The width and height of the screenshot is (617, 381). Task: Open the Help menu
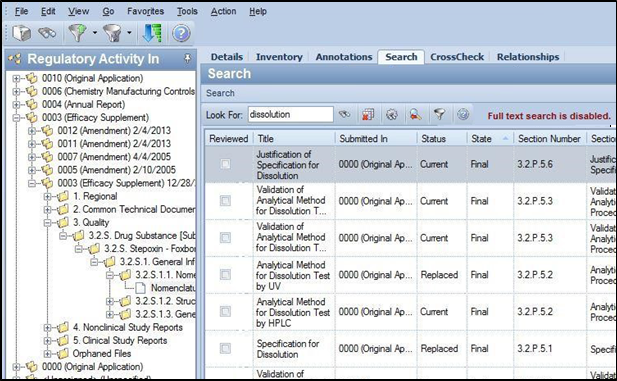pyautogui.click(x=258, y=11)
